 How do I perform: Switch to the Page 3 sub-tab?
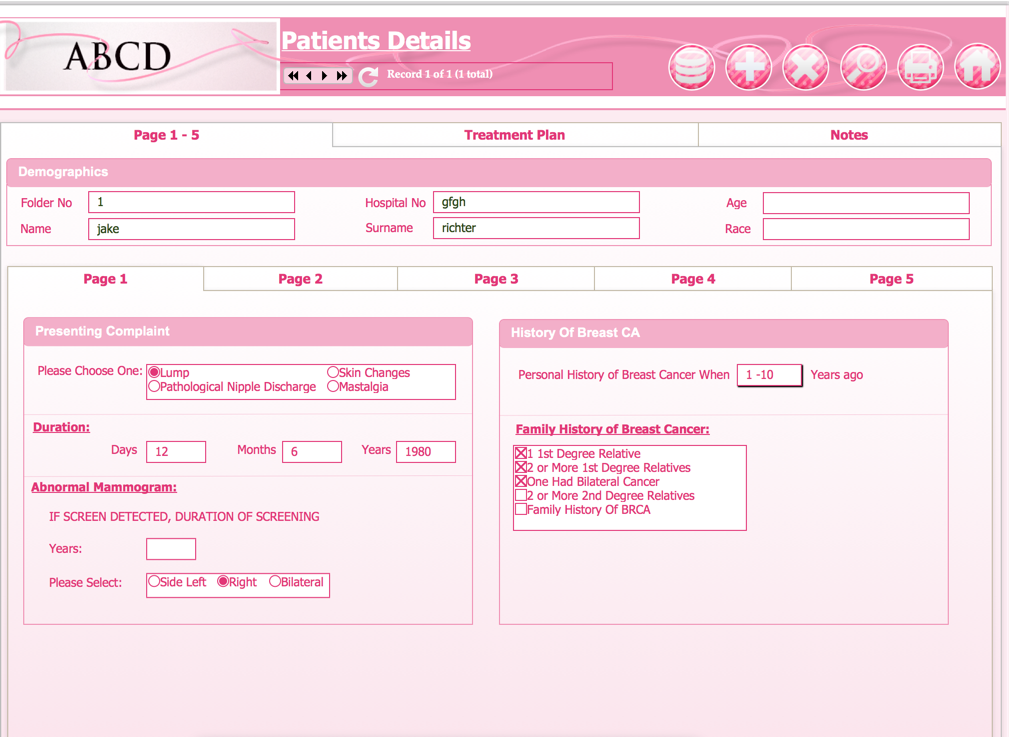click(496, 279)
